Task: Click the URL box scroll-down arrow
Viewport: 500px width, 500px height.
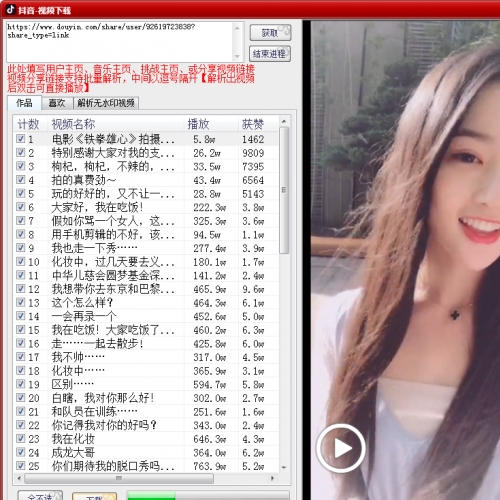Action: (237, 56)
